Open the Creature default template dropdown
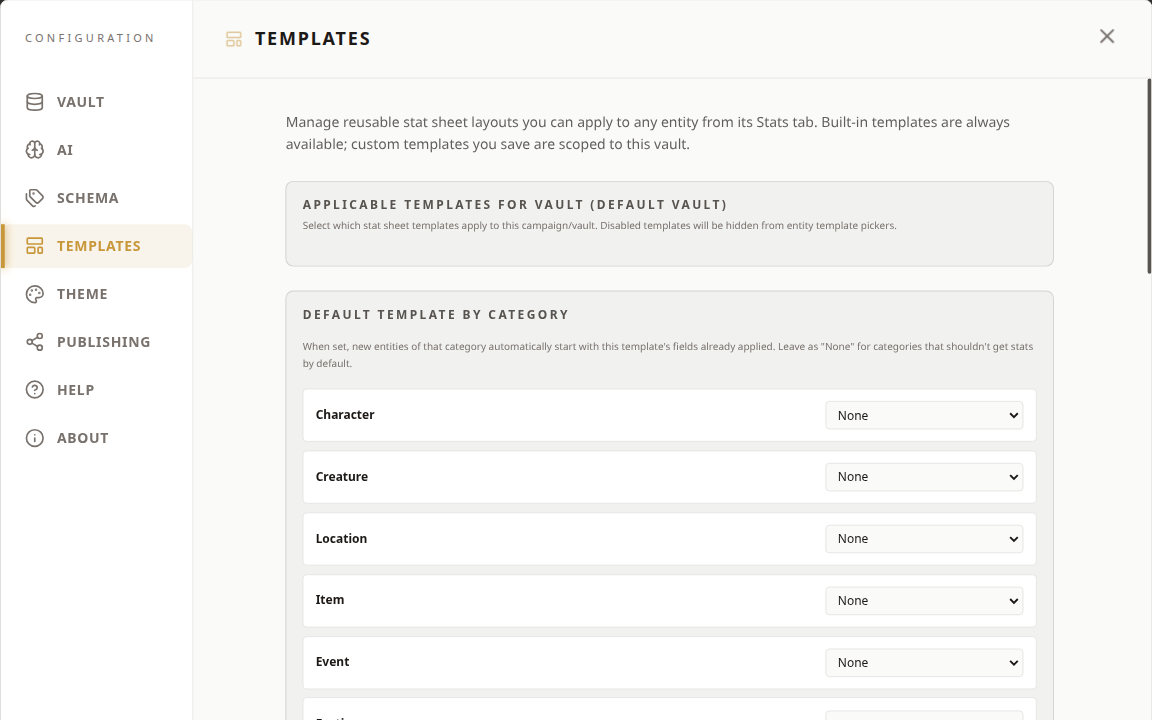Image resolution: width=1152 pixels, height=720 pixels. pos(924,477)
